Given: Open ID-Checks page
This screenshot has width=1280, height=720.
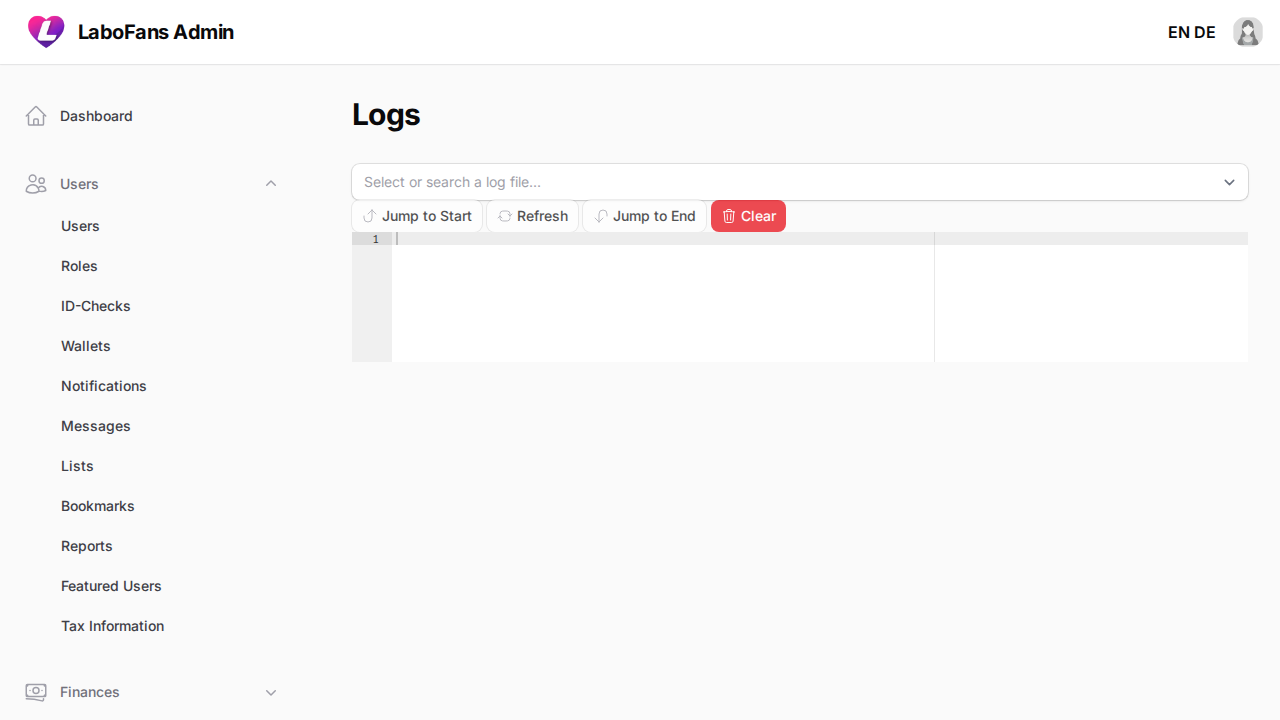Looking at the screenshot, I should pyautogui.click(x=96, y=306).
